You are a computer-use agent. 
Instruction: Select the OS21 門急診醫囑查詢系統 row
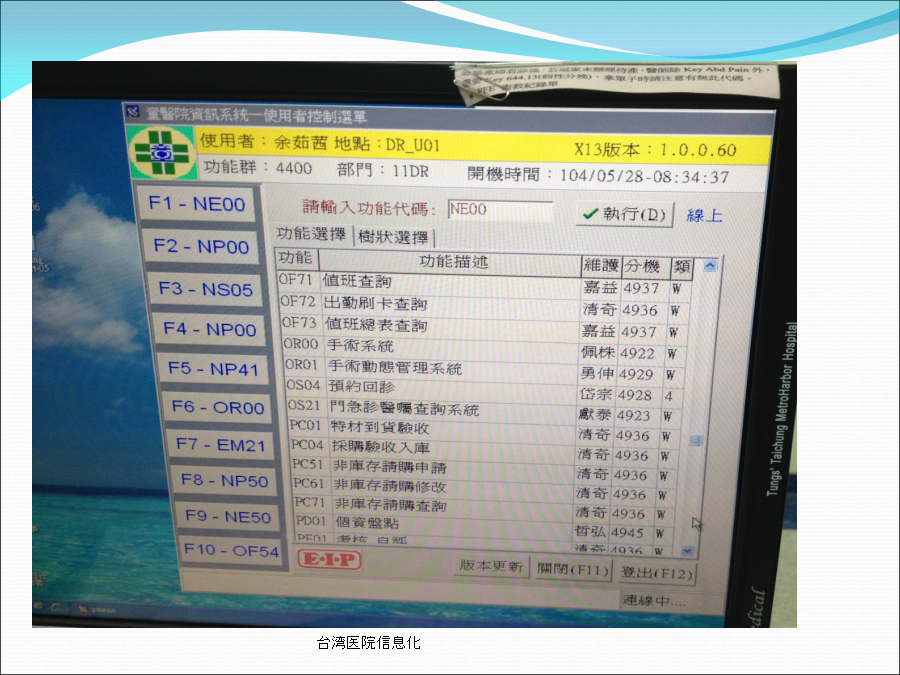tap(428, 410)
